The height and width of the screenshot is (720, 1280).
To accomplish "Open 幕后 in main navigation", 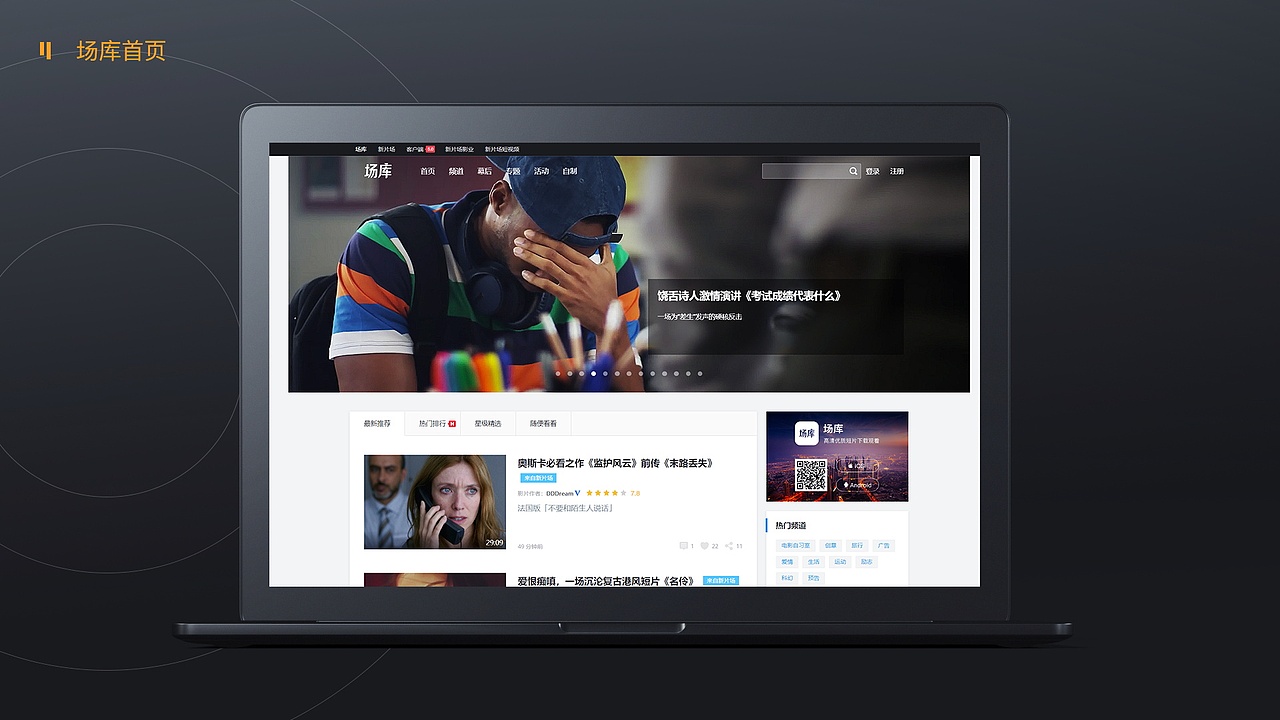I will tap(484, 171).
